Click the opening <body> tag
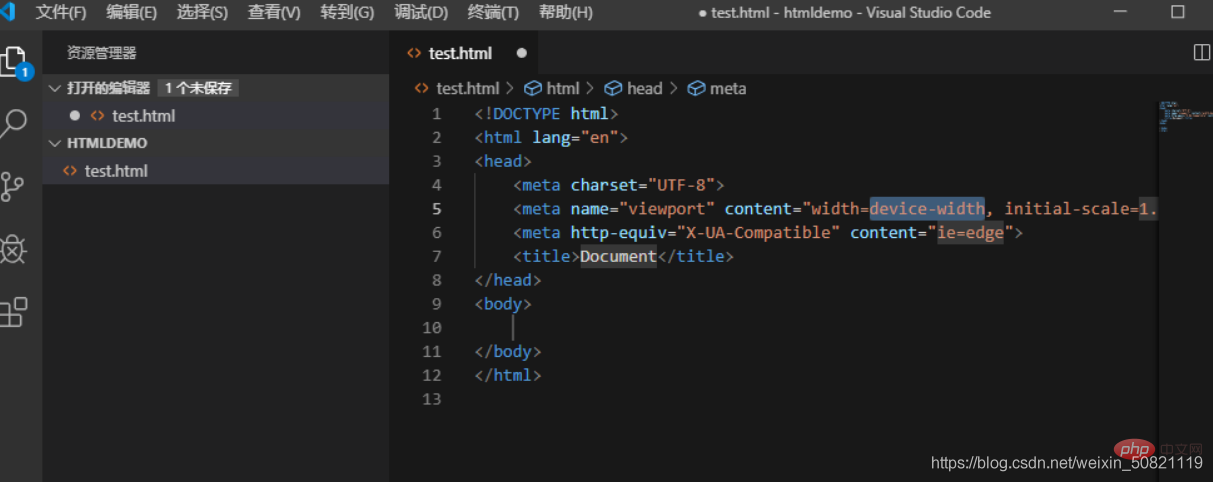 (x=503, y=304)
